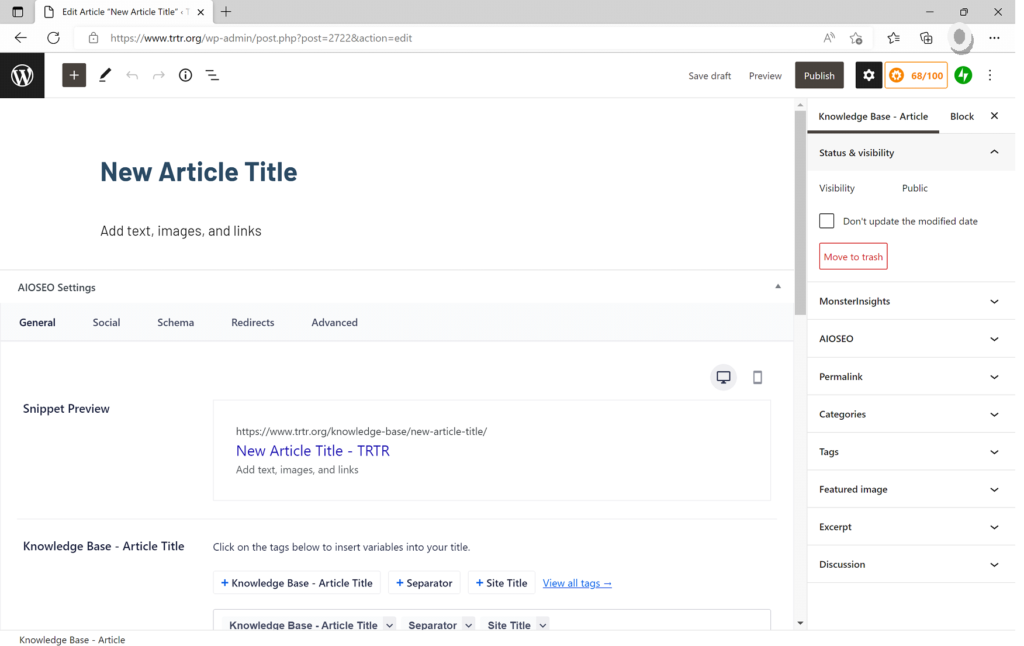
Task: Open the View all tags link
Action: click(577, 583)
